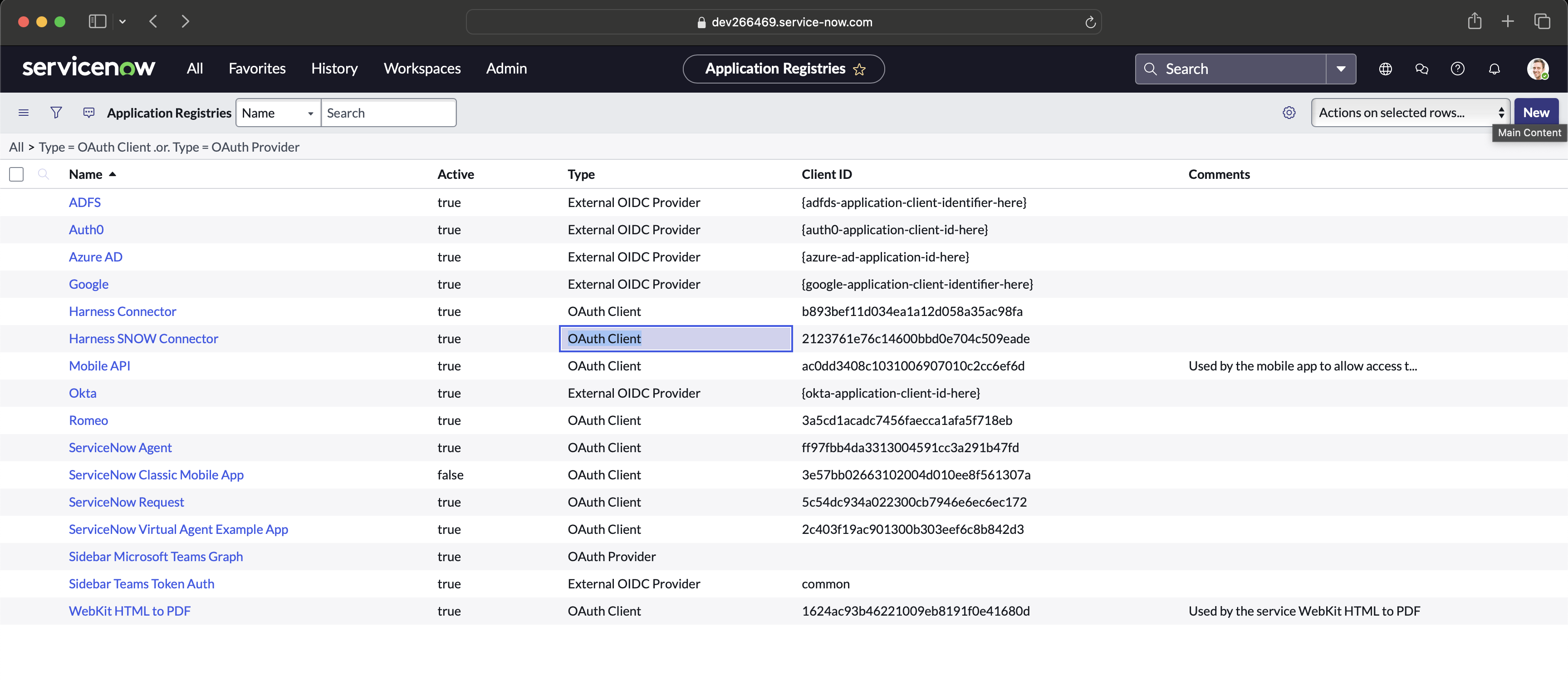Open the Workspaces menu
Viewport: 1568px width, 681px height.
point(422,69)
